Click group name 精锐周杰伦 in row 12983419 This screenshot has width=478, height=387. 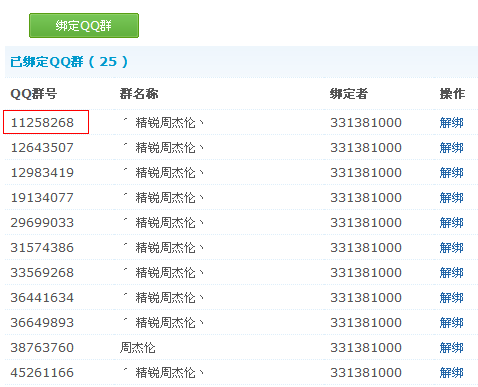165,173
